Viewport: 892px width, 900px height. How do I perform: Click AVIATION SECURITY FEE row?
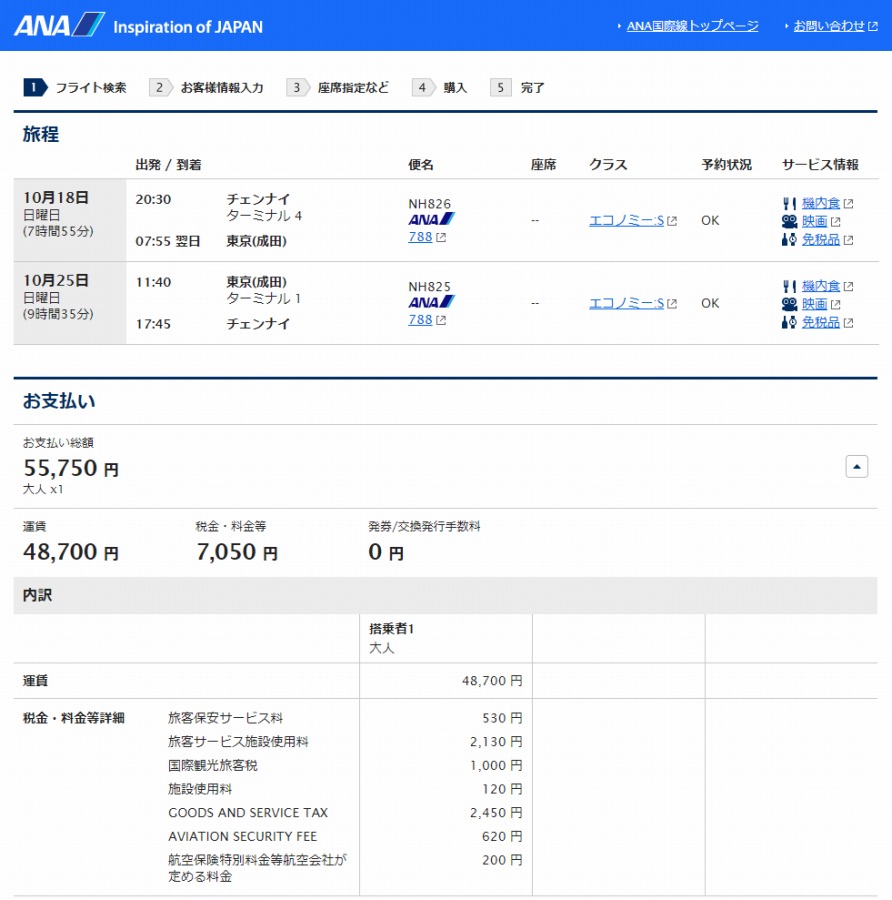(x=345, y=836)
